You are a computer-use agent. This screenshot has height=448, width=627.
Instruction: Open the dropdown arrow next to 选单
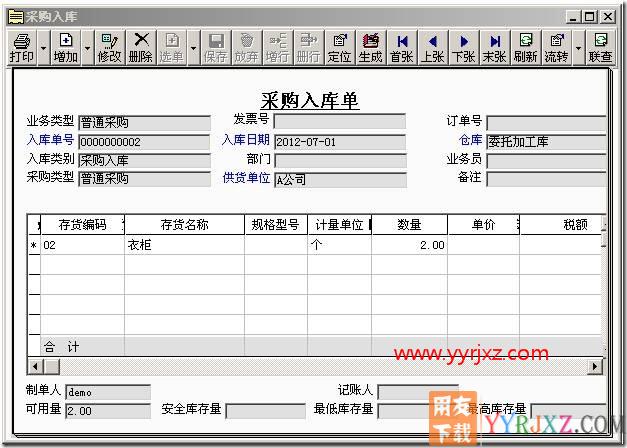[193, 48]
